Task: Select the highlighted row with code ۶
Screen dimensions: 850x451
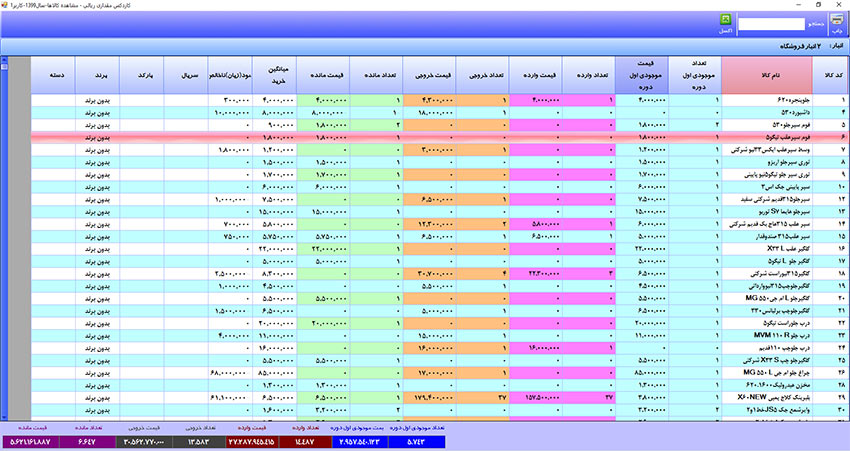Action: [437, 138]
